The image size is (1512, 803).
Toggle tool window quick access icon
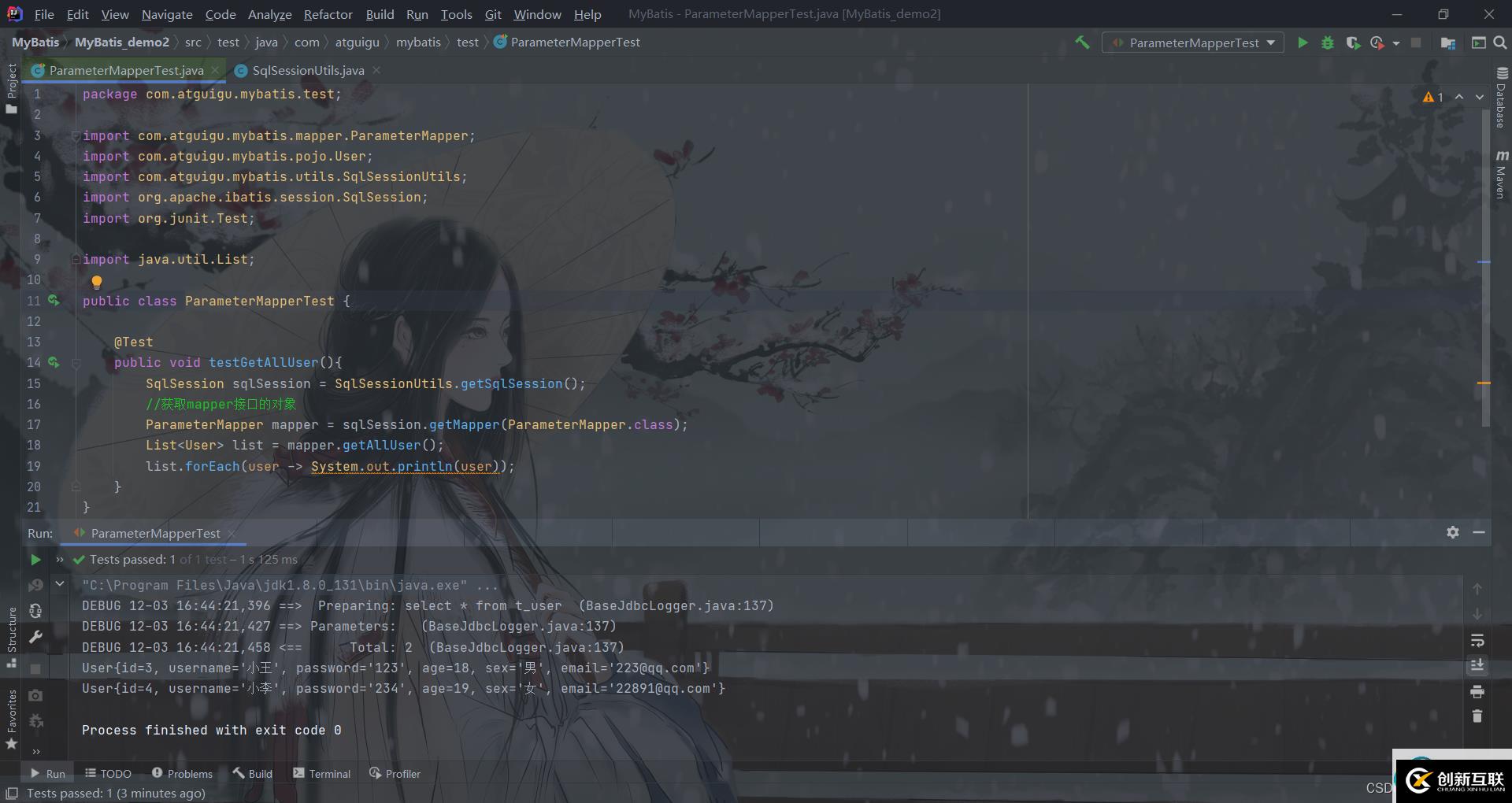pyautogui.click(x=12, y=794)
